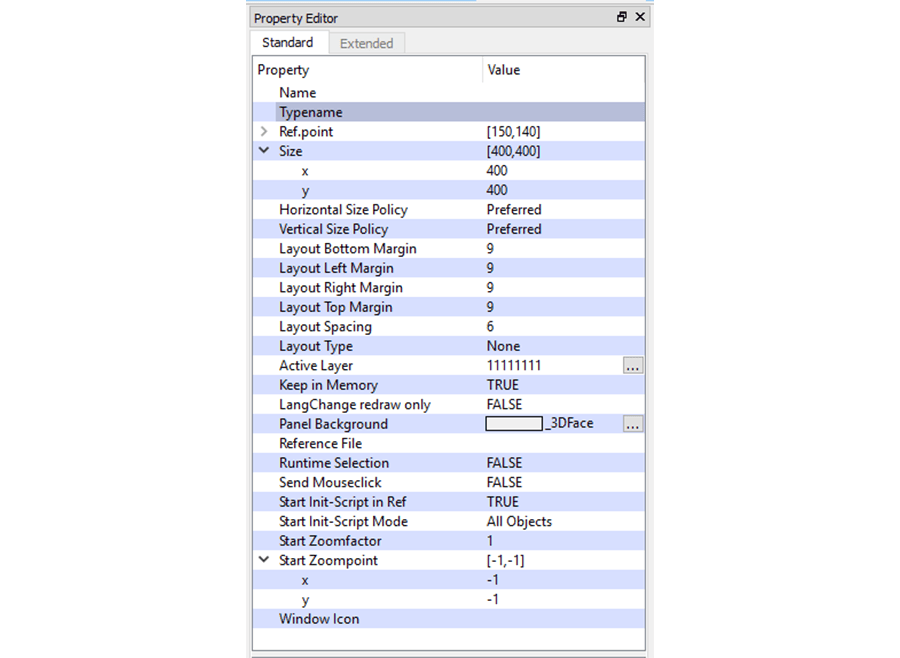Viewport: 900px width, 658px height.
Task: Select Start Init-Script Mode value
Action: [x=519, y=521]
